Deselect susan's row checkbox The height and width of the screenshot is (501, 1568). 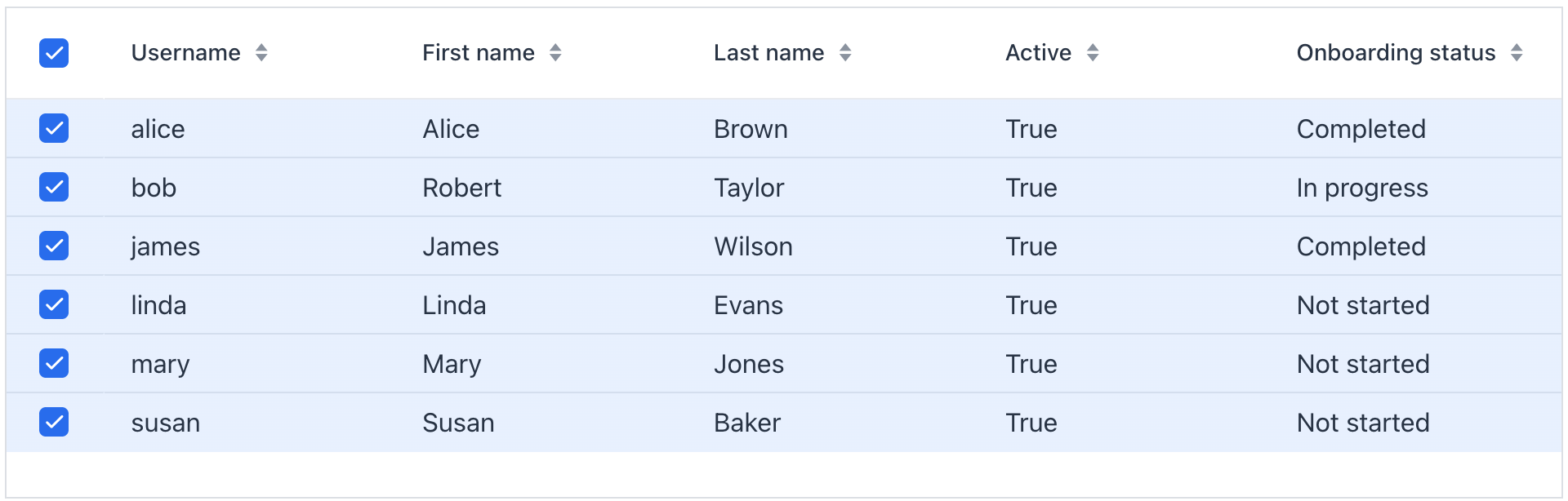(x=53, y=422)
